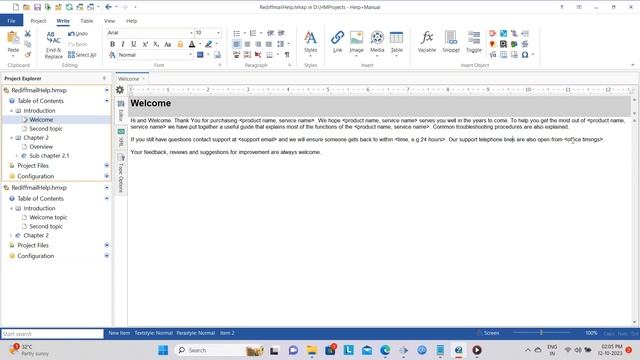Click the font color A swatch
The height and width of the screenshot is (360, 640).
(x=191, y=44)
